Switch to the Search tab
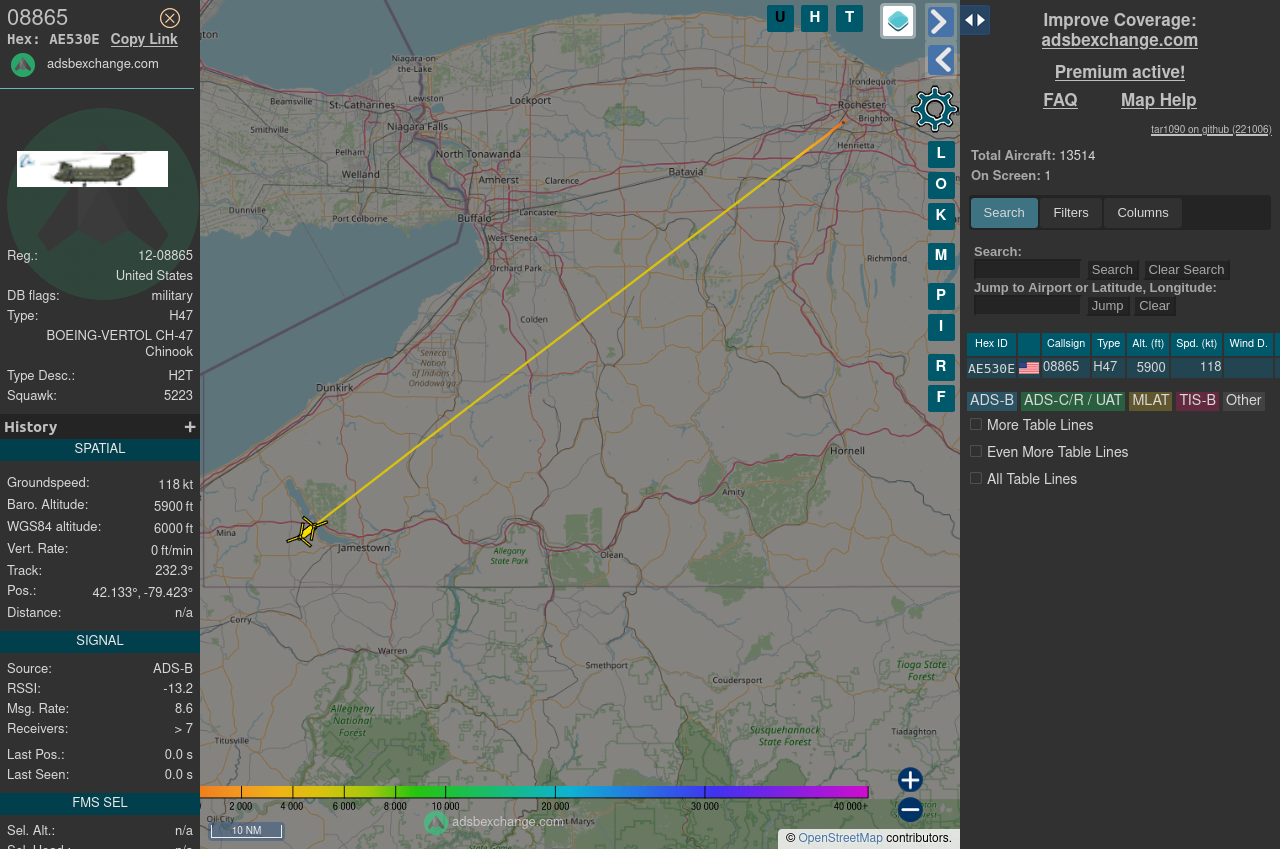Viewport: 1280px width, 849px height. click(x=1004, y=213)
